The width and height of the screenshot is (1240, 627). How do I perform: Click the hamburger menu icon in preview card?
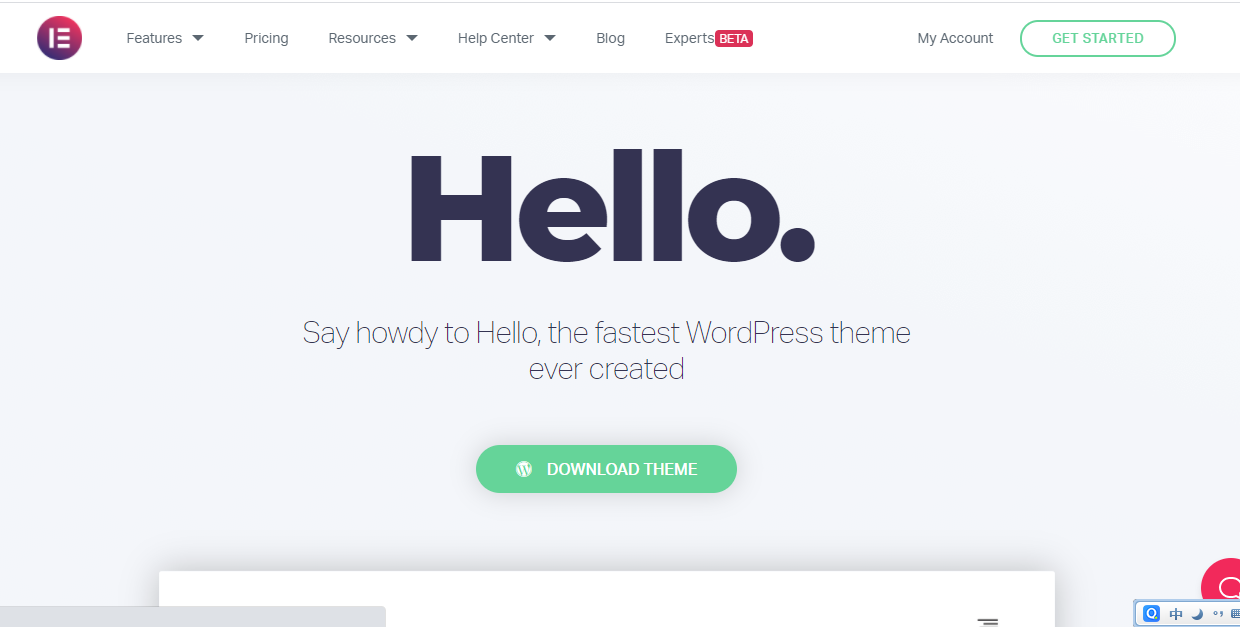988,622
